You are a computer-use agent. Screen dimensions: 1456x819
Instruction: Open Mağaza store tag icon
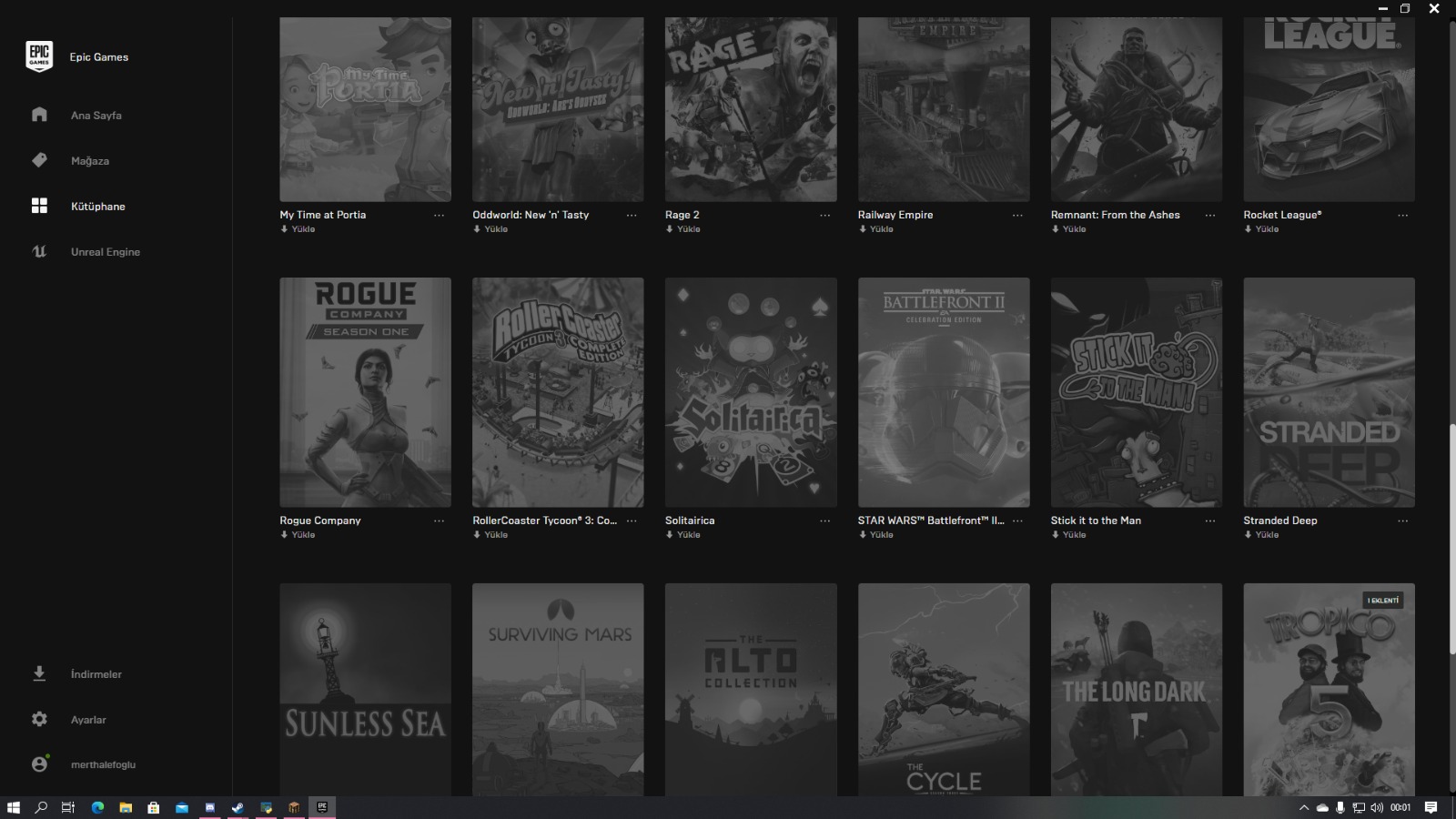tap(39, 160)
